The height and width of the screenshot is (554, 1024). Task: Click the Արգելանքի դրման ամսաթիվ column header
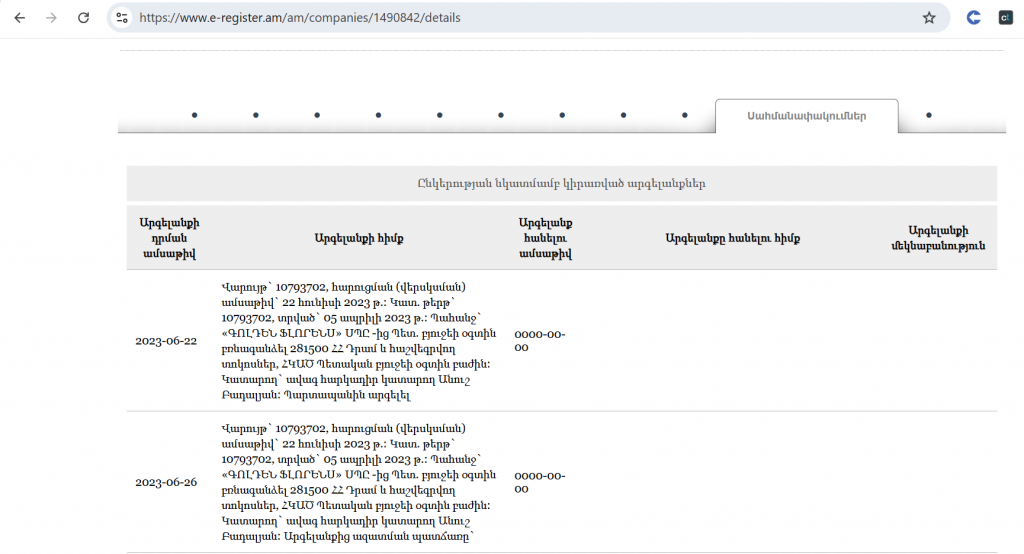(x=168, y=238)
